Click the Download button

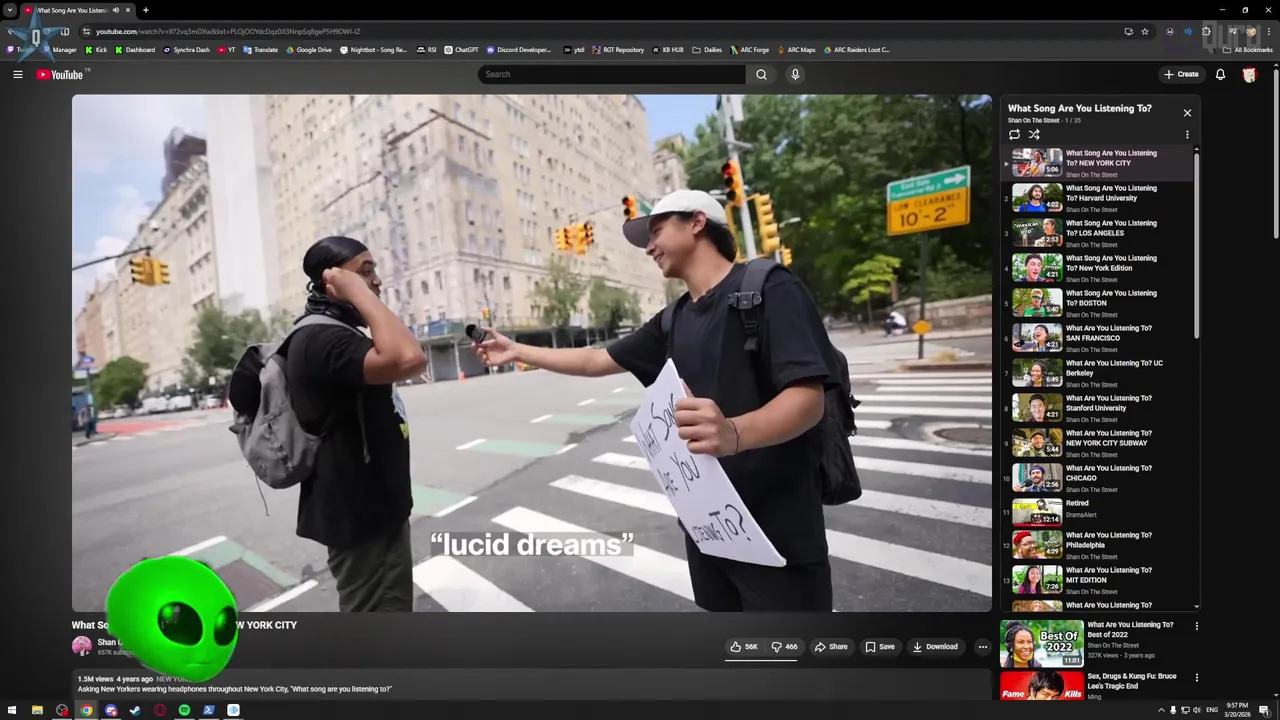click(x=936, y=647)
